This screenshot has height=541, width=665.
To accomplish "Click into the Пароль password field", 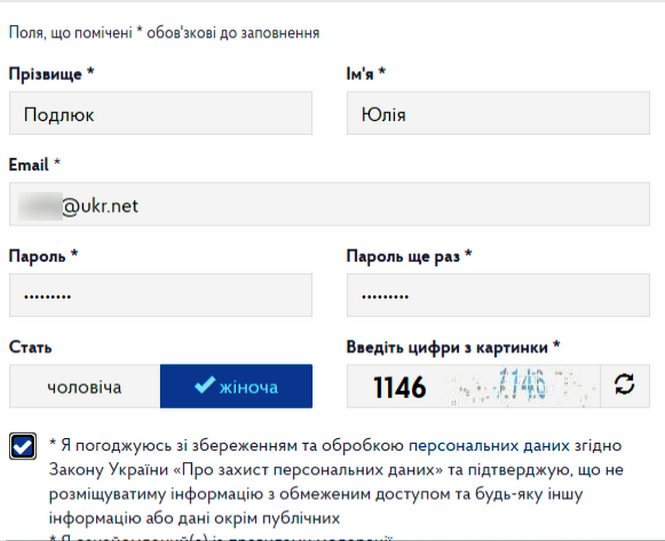I will coord(160,296).
